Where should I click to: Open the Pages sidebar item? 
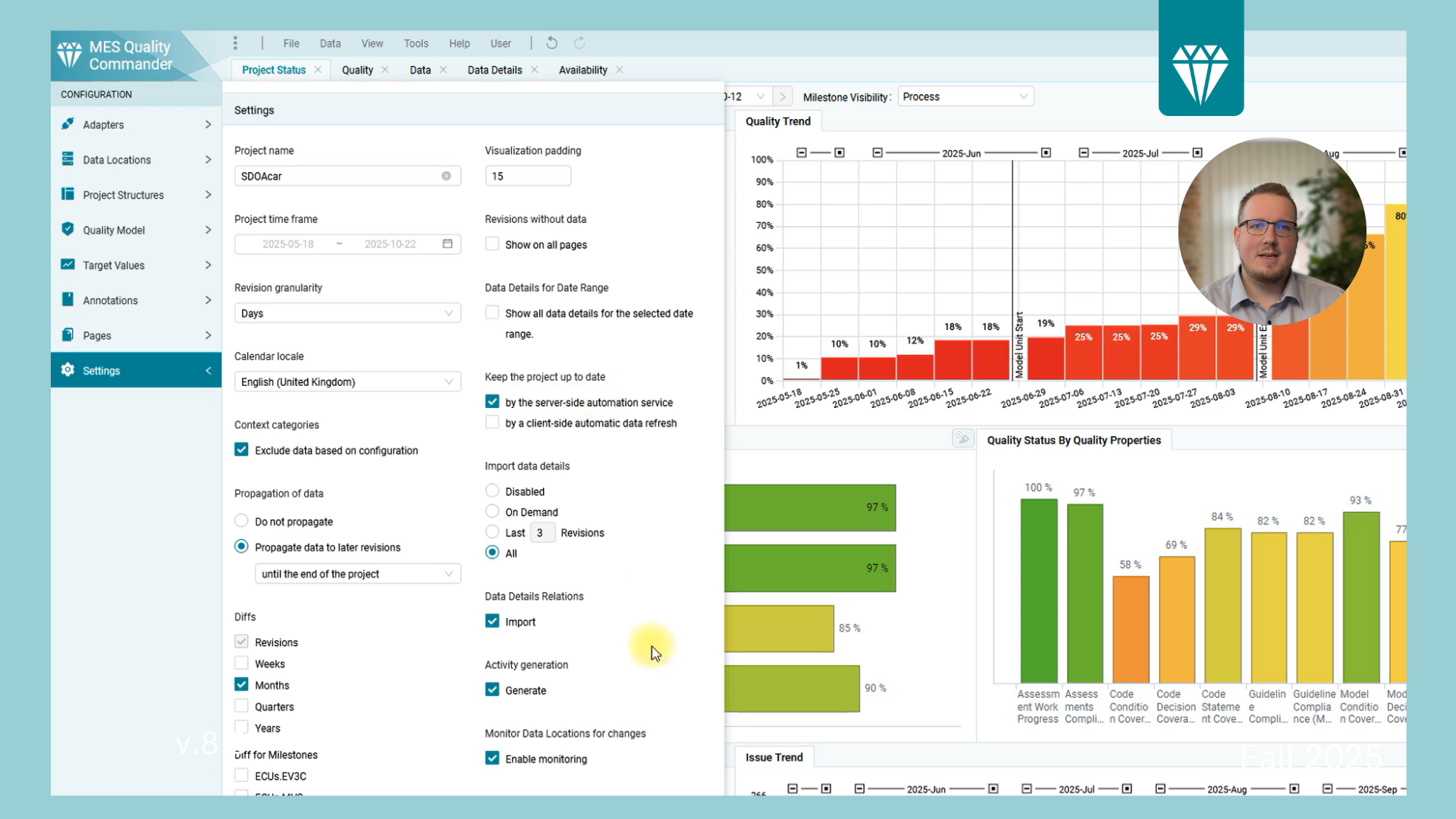(x=97, y=335)
